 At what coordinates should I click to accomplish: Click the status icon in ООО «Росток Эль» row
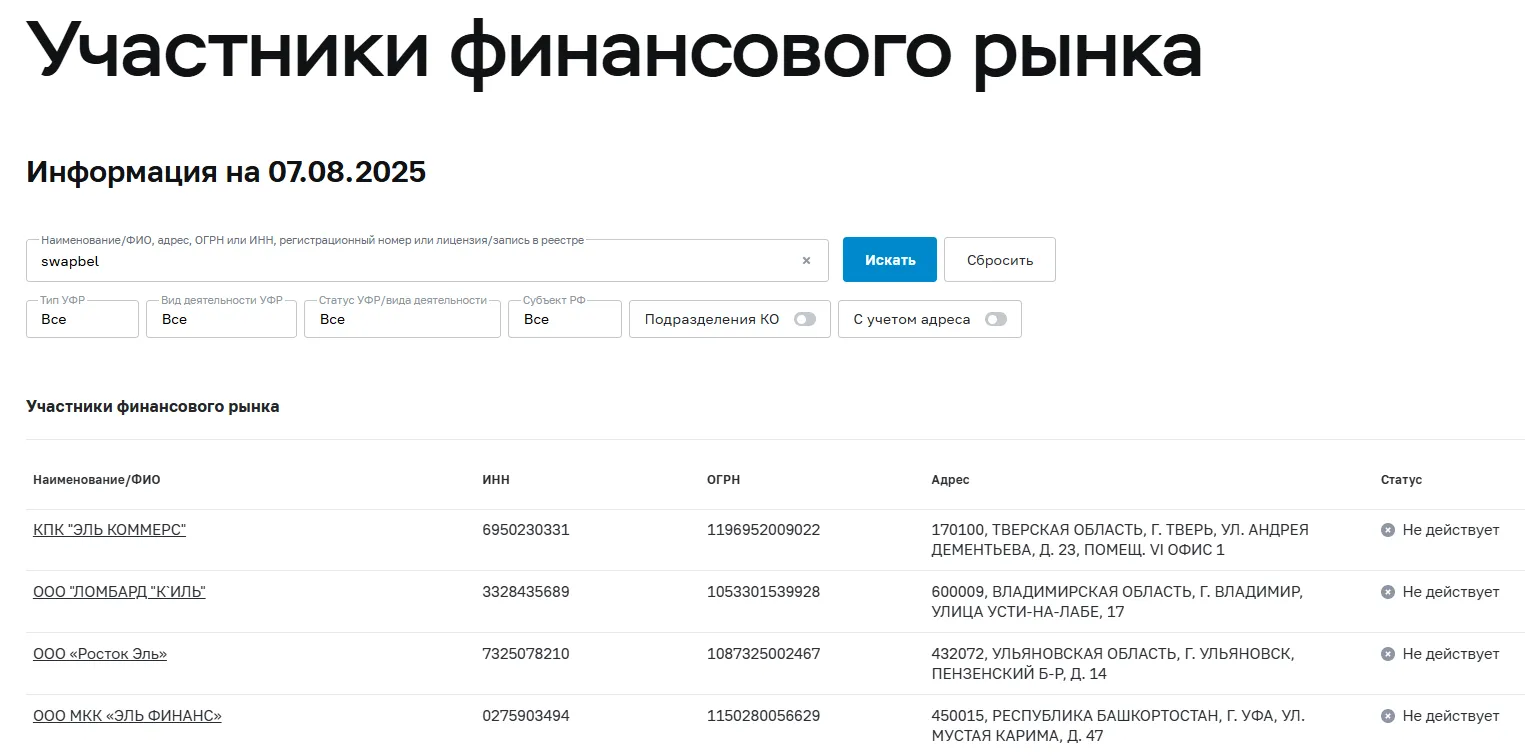(1388, 654)
